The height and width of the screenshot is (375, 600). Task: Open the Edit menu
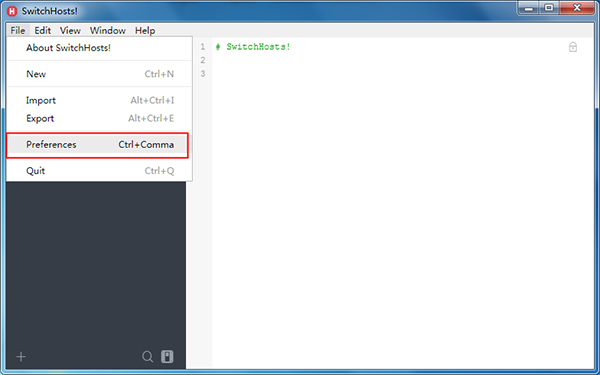[42, 30]
